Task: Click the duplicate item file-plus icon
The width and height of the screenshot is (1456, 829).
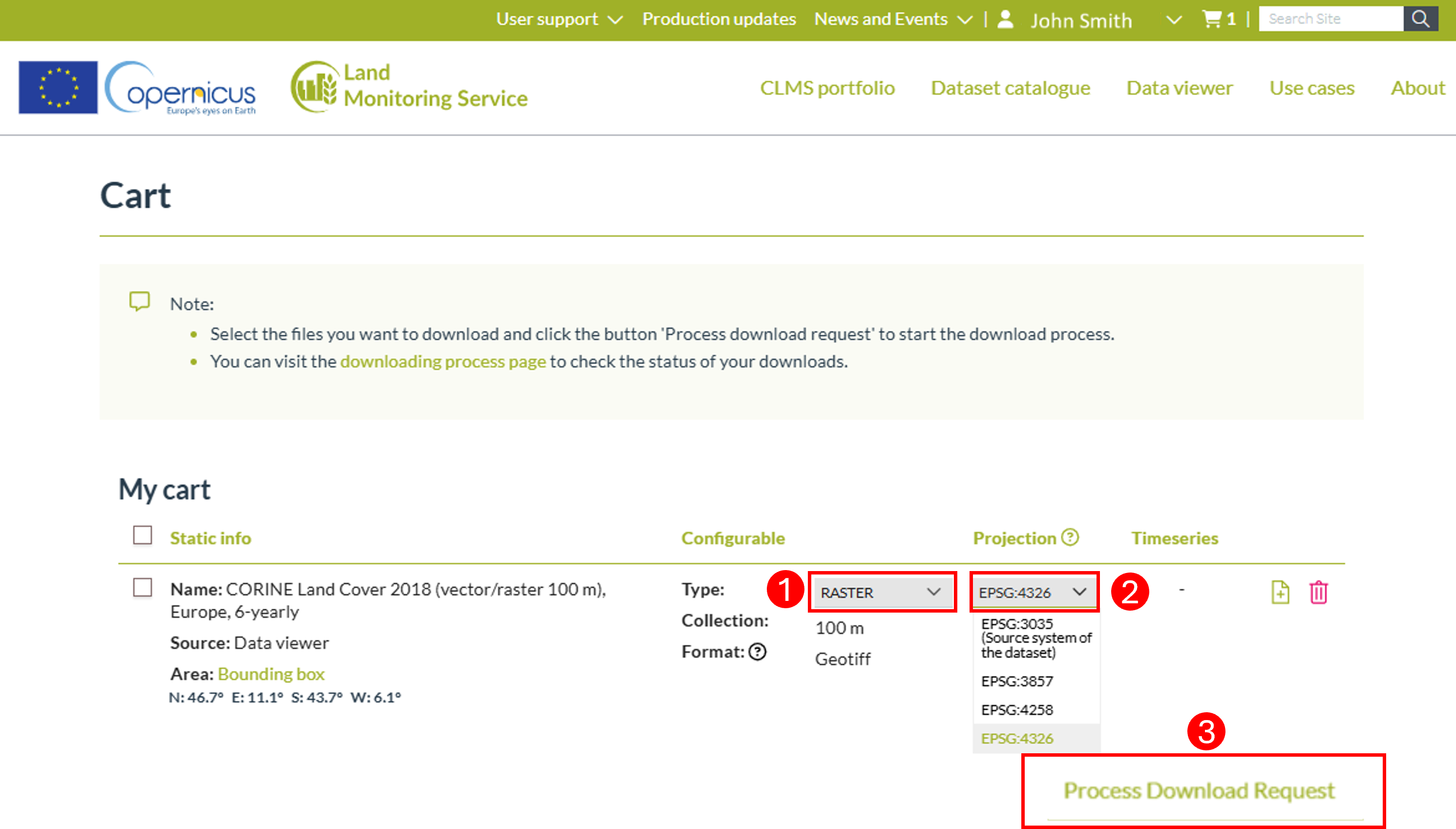Action: [x=1280, y=592]
